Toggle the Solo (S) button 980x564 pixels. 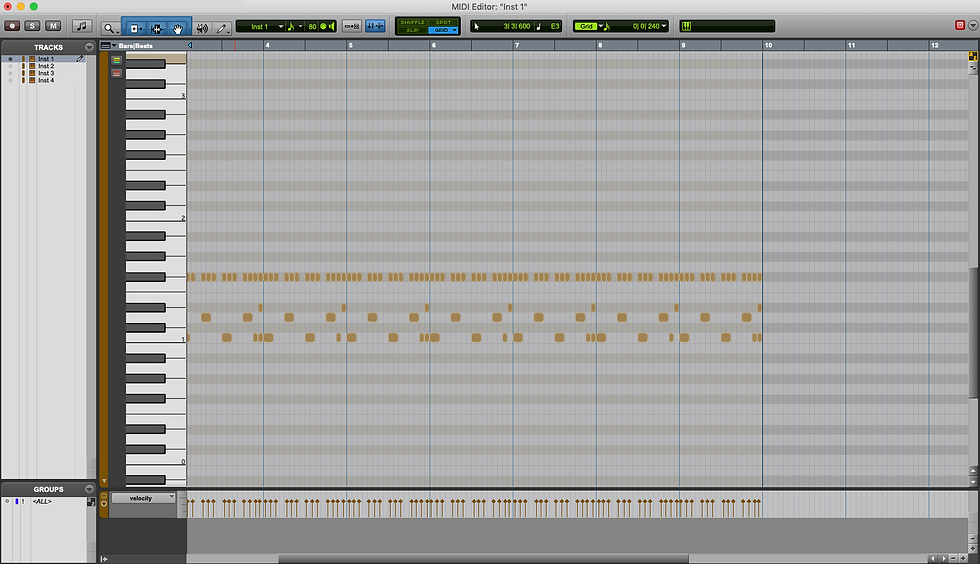(32, 26)
